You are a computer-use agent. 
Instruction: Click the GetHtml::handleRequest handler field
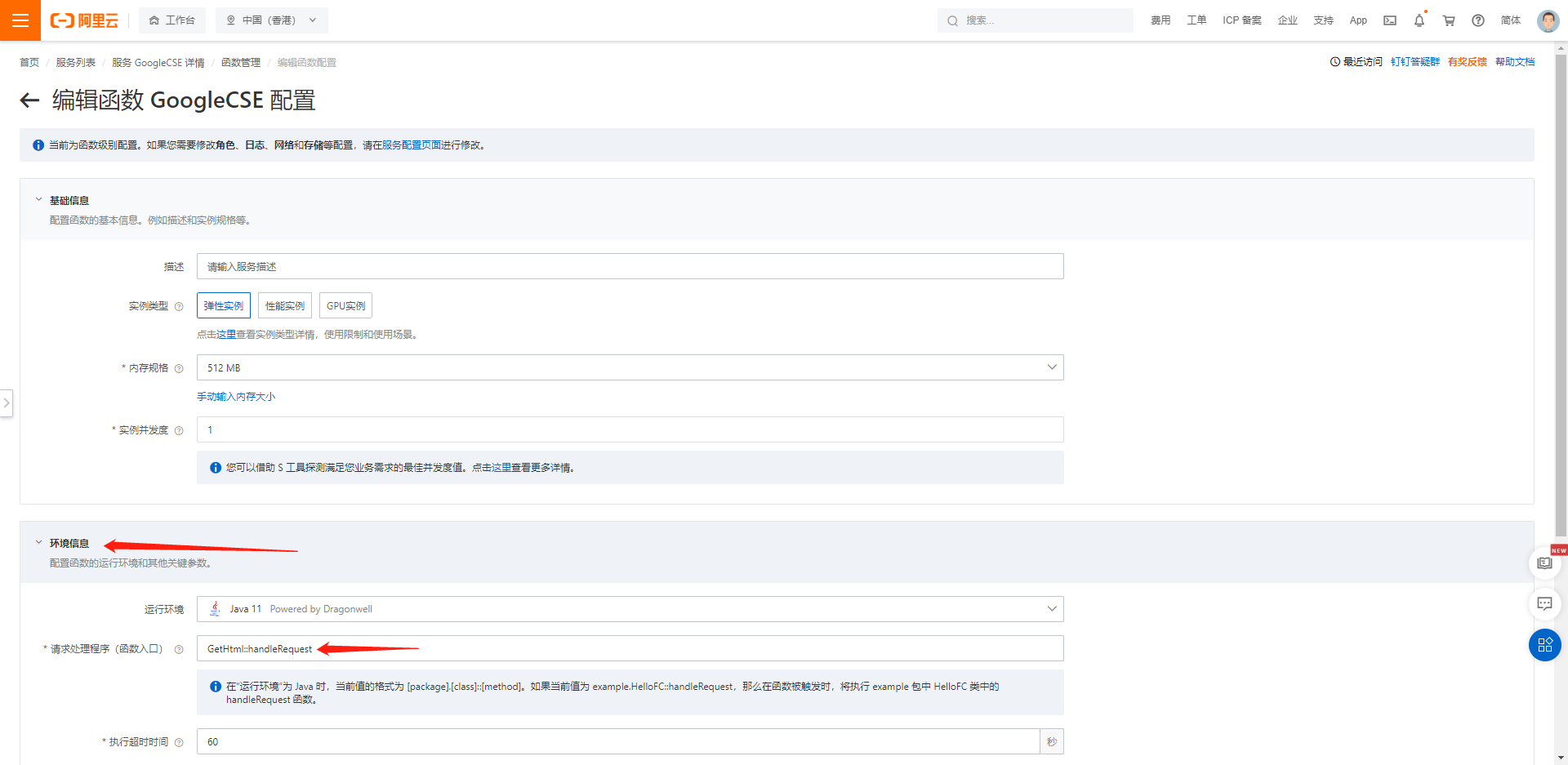tap(630, 648)
